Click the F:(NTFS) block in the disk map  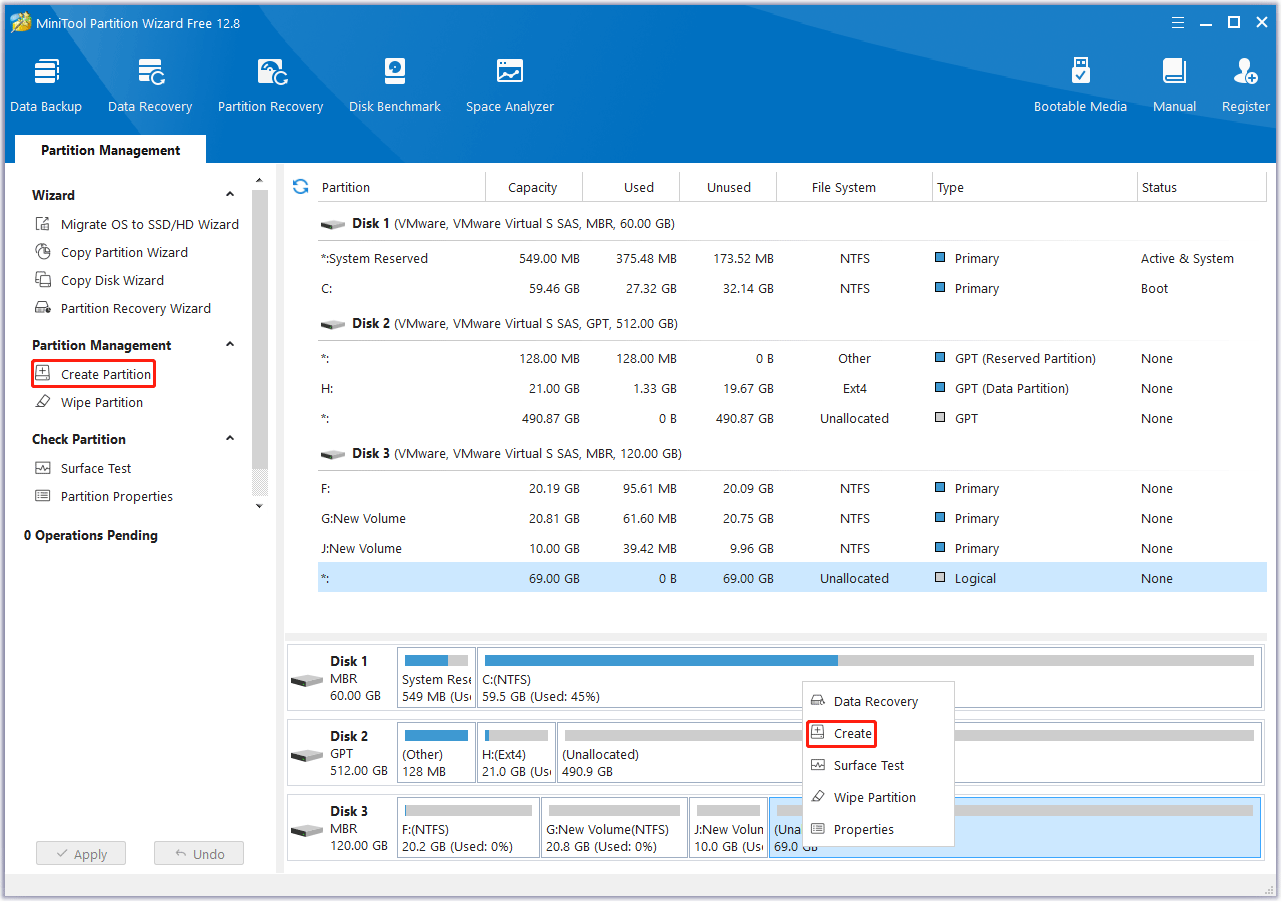(x=468, y=828)
